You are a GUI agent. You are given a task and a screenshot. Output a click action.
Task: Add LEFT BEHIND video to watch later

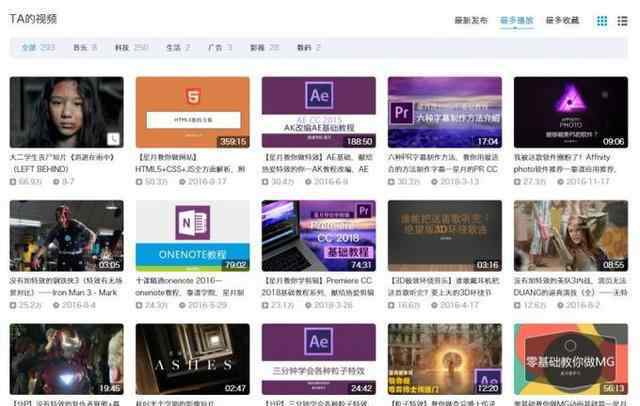pyautogui.click(x=113, y=139)
